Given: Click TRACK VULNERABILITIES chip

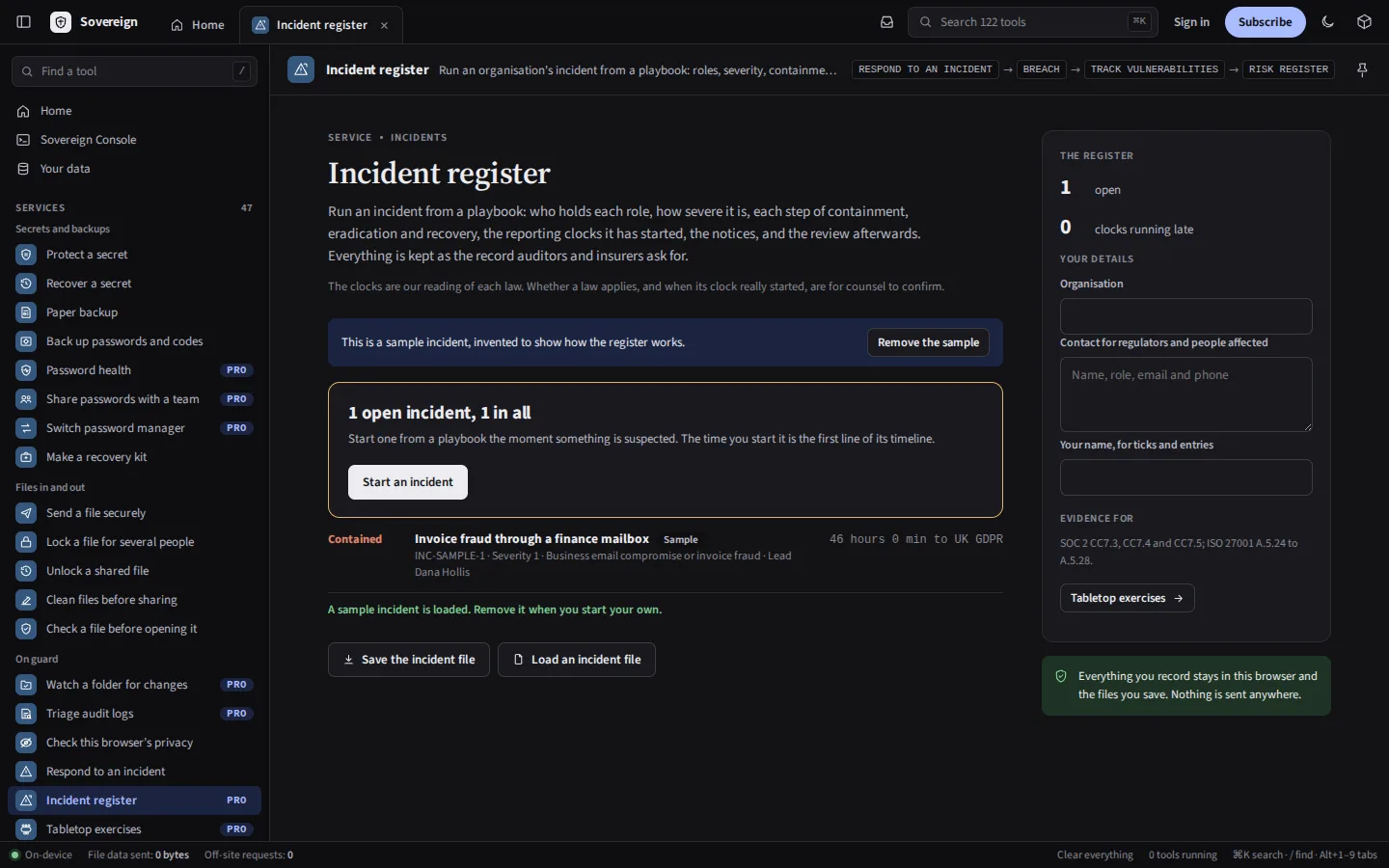Looking at the screenshot, I should (x=1154, y=69).
